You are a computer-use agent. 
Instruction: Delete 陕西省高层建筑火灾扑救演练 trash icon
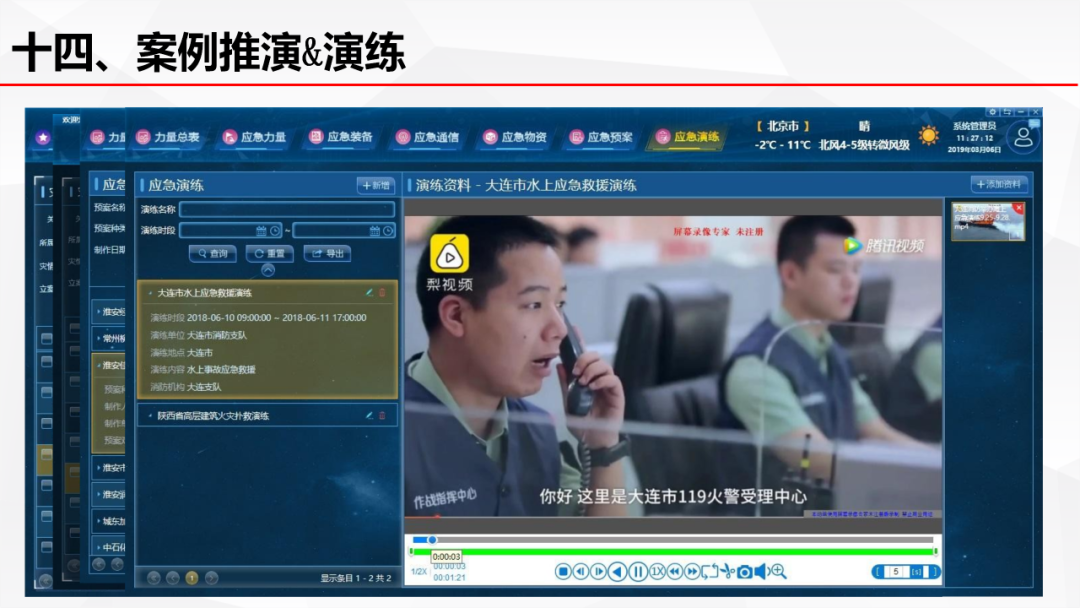(x=382, y=416)
